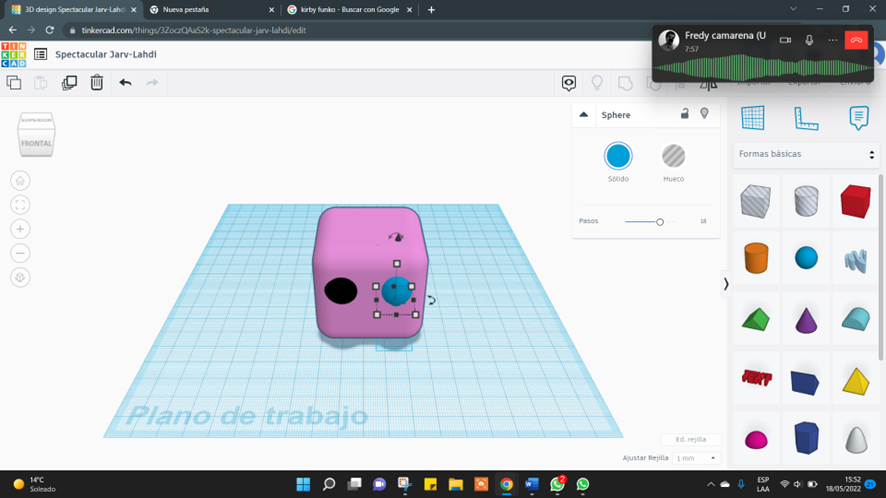Pick the blue polygon shape
This screenshot has width=886, height=498.
(806, 438)
